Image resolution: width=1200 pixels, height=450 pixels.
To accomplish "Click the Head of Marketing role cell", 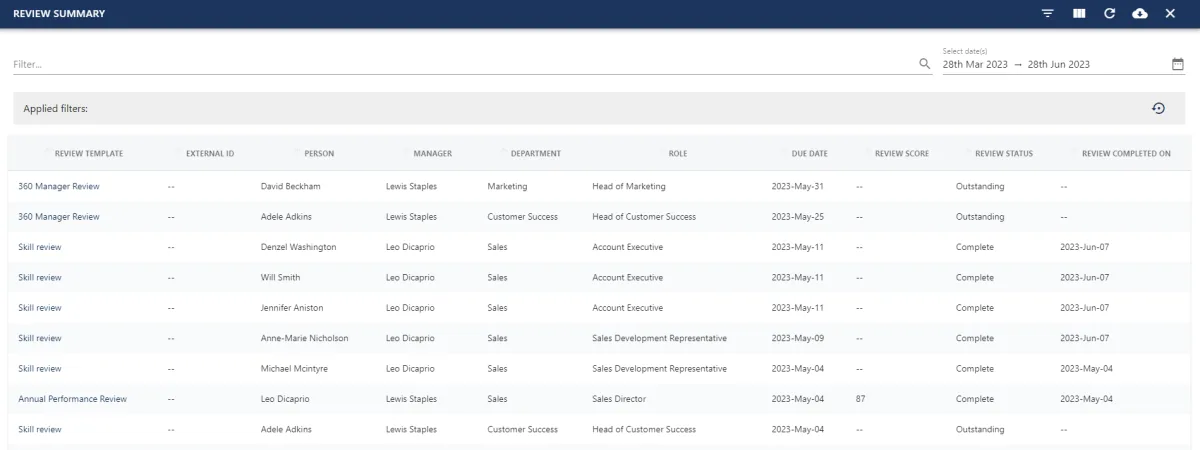I will click(x=629, y=186).
